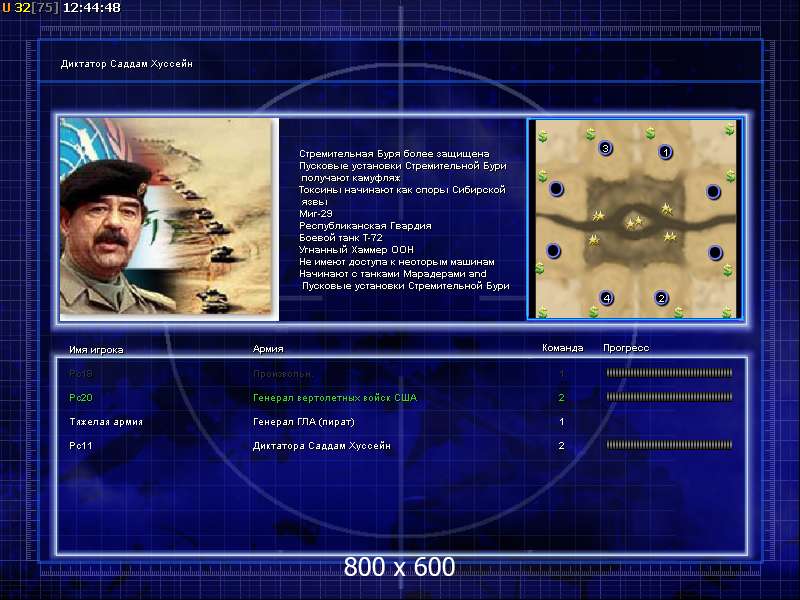Image resolution: width=800 pixels, height=600 pixels.
Task: Click start position 2 on the minimap
Action: (661, 298)
